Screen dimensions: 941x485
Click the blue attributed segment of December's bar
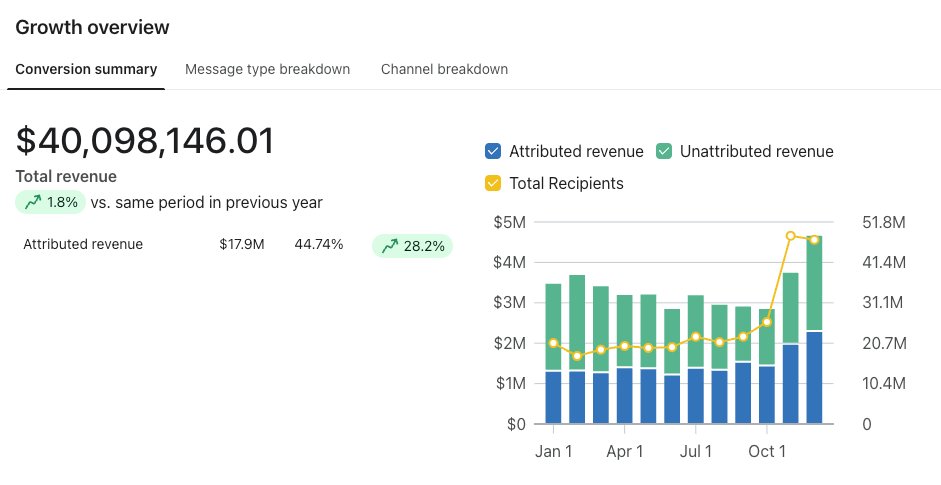(815, 377)
